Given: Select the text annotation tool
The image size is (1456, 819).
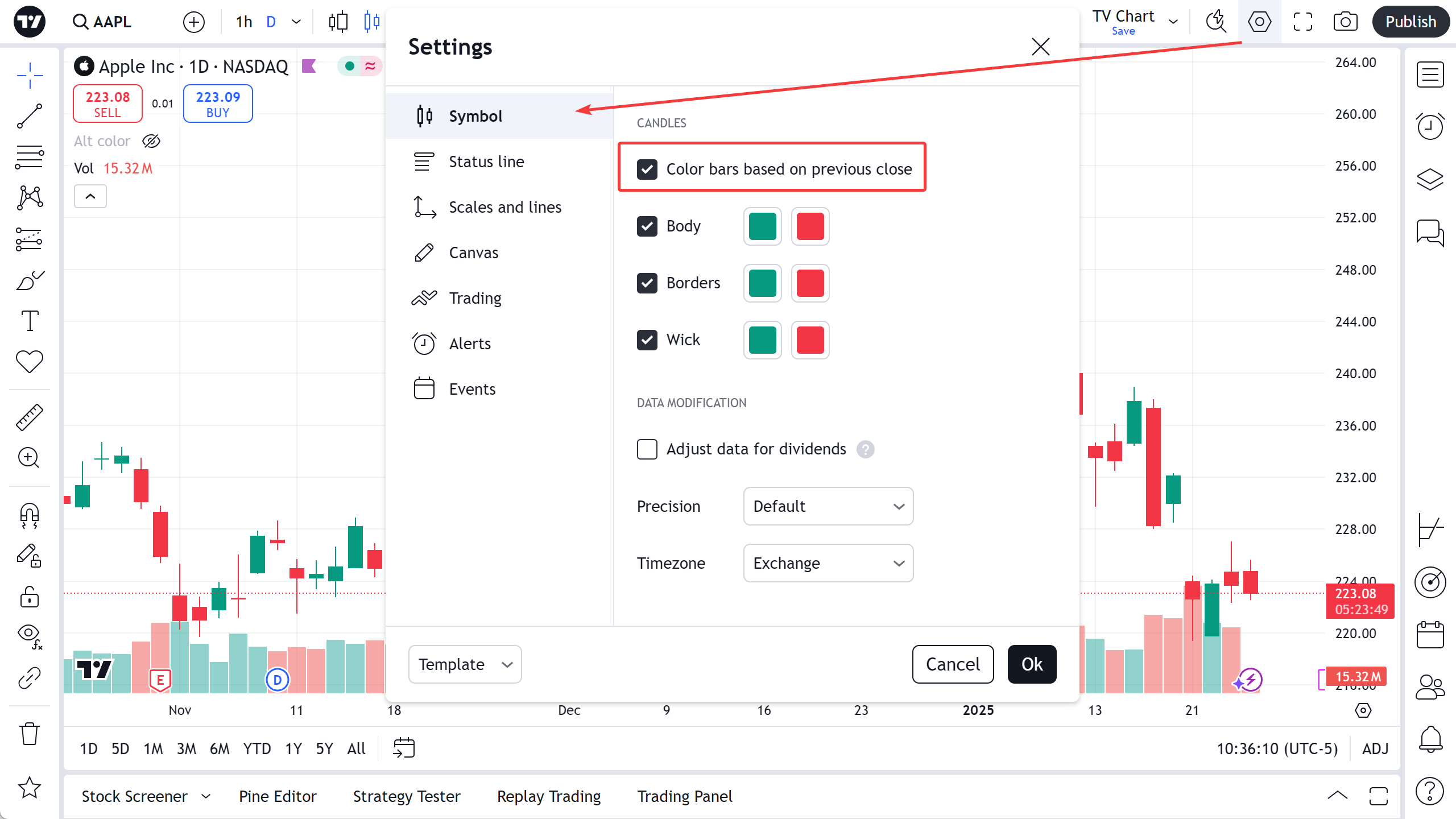Looking at the screenshot, I should coord(30,321).
